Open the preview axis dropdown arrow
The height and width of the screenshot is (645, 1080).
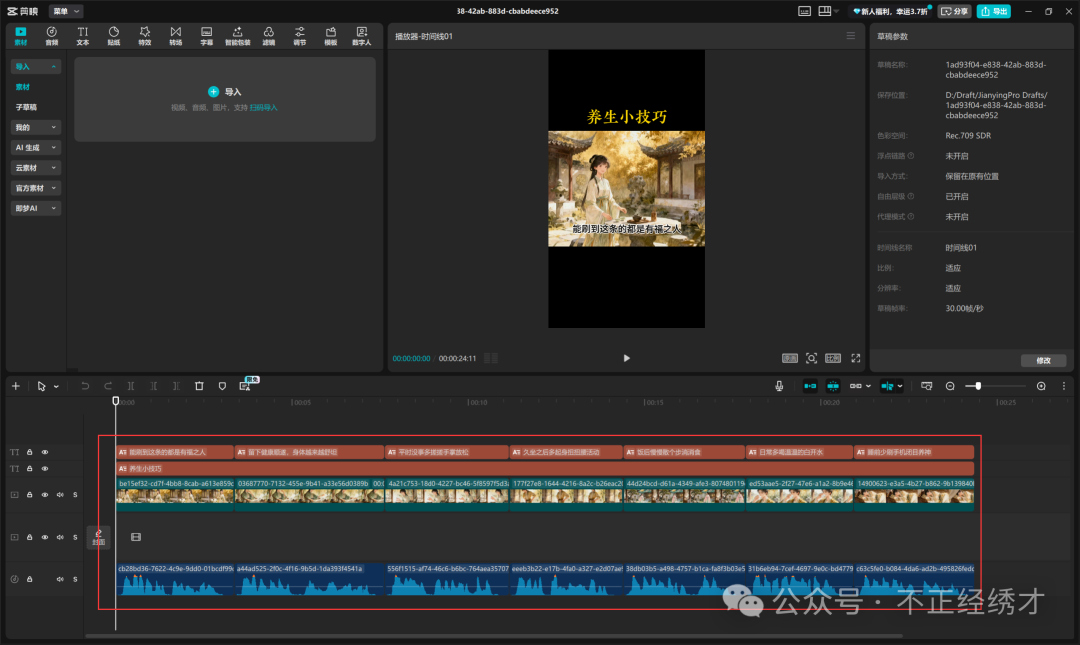[x=900, y=386]
